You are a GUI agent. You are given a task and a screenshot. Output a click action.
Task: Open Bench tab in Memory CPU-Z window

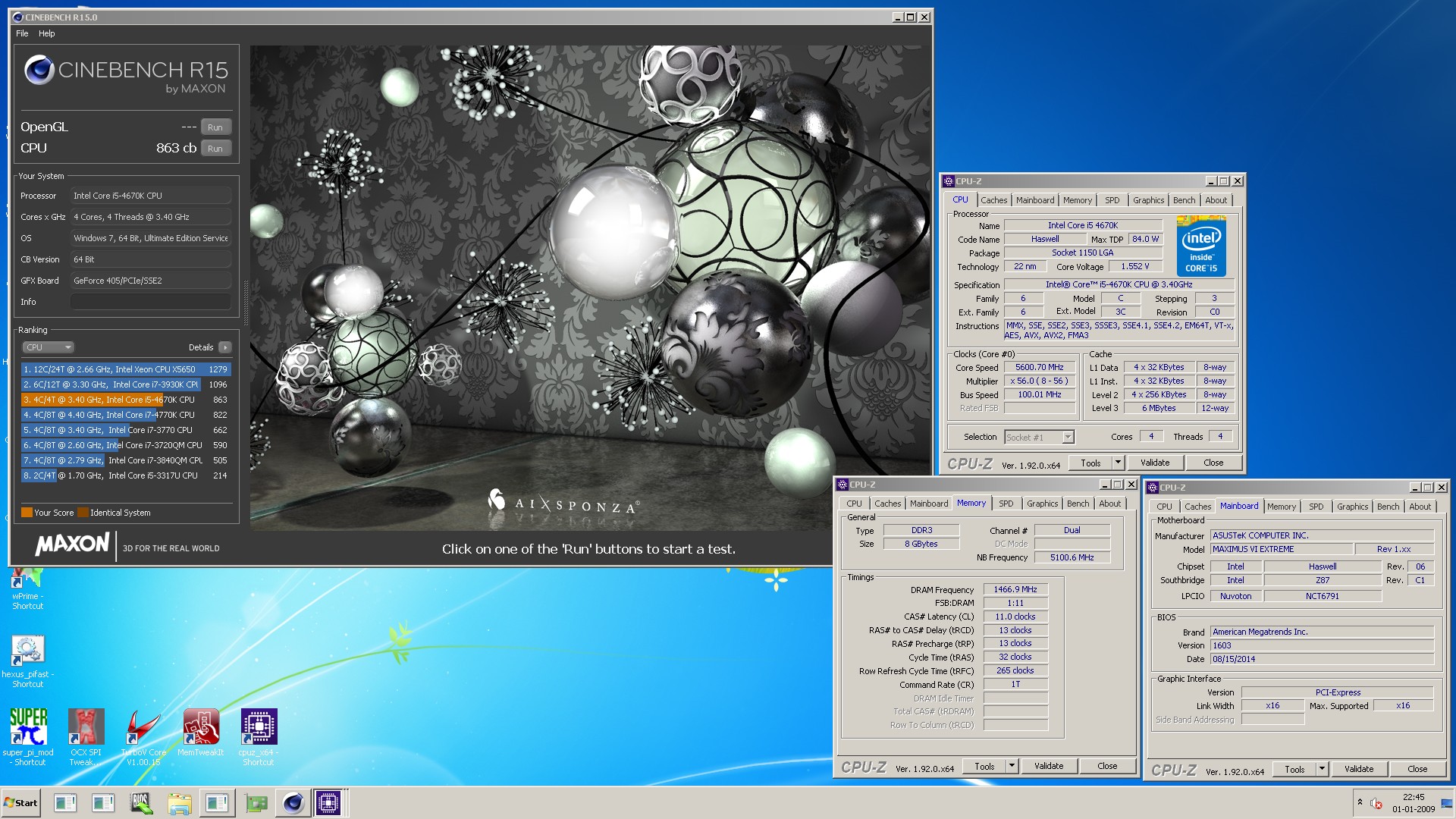pos(1078,504)
